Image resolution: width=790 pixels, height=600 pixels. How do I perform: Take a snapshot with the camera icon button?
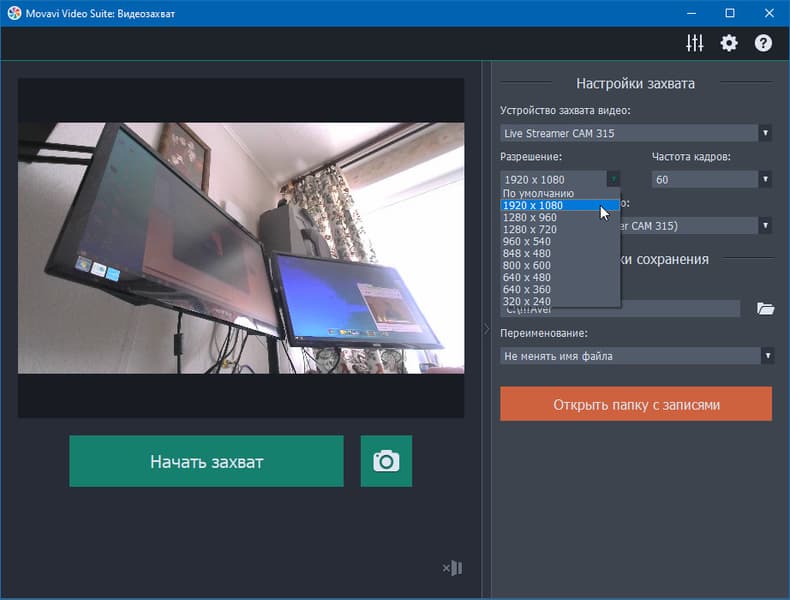[386, 461]
